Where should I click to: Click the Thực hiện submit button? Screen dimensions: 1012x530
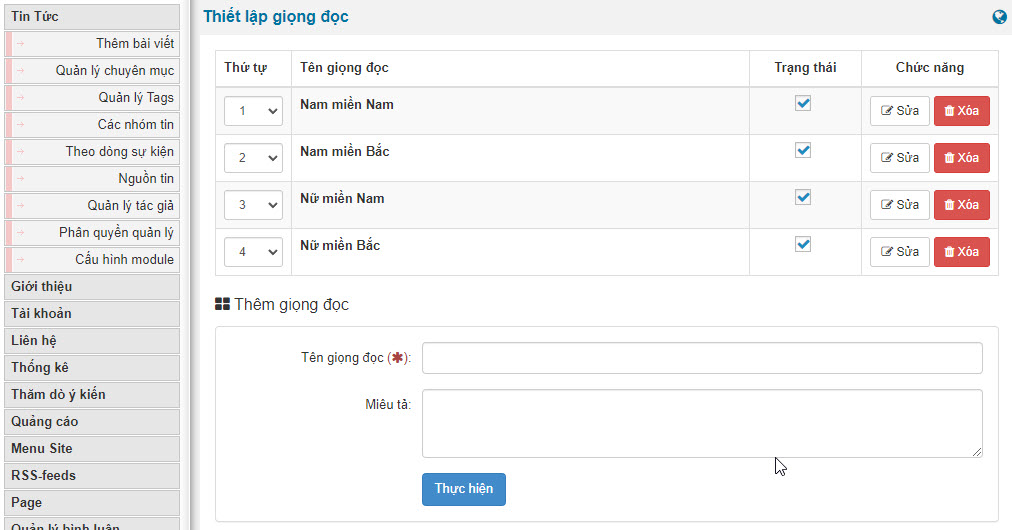coord(464,489)
